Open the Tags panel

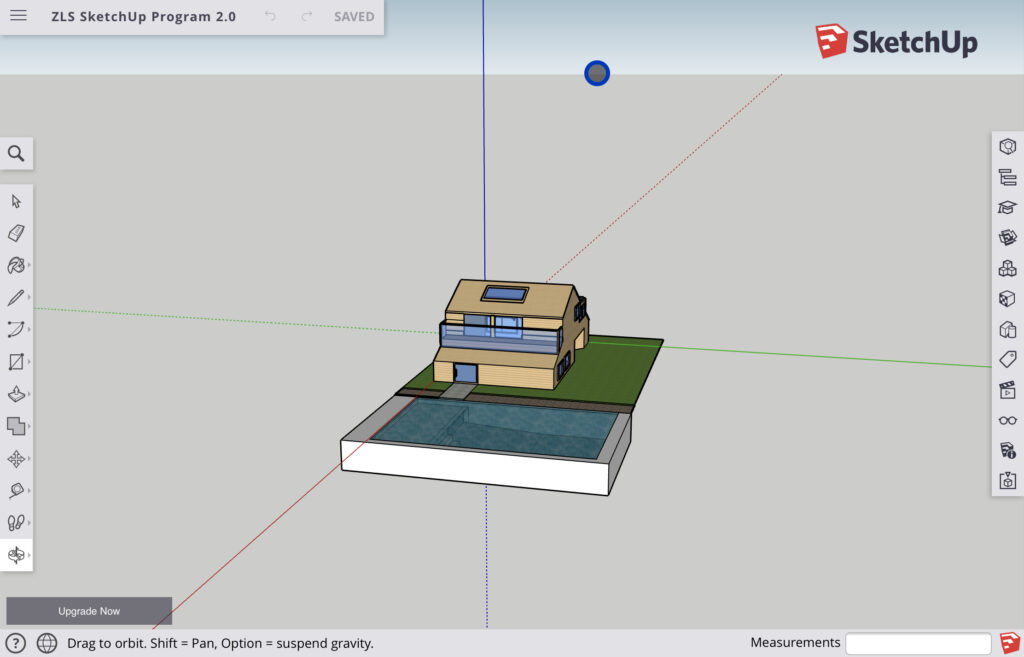[1007, 359]
